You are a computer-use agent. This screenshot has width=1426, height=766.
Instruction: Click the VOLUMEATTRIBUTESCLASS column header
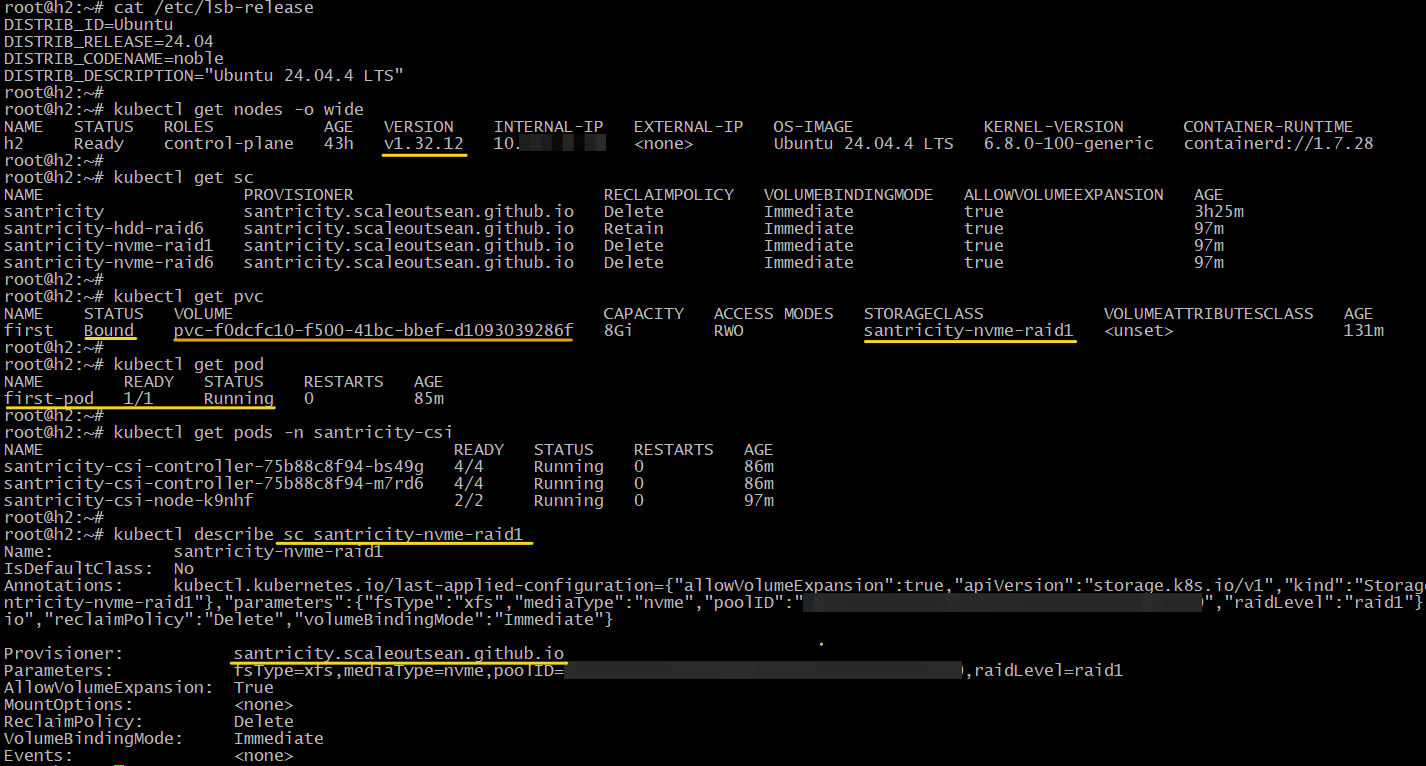click(1209, 314)
